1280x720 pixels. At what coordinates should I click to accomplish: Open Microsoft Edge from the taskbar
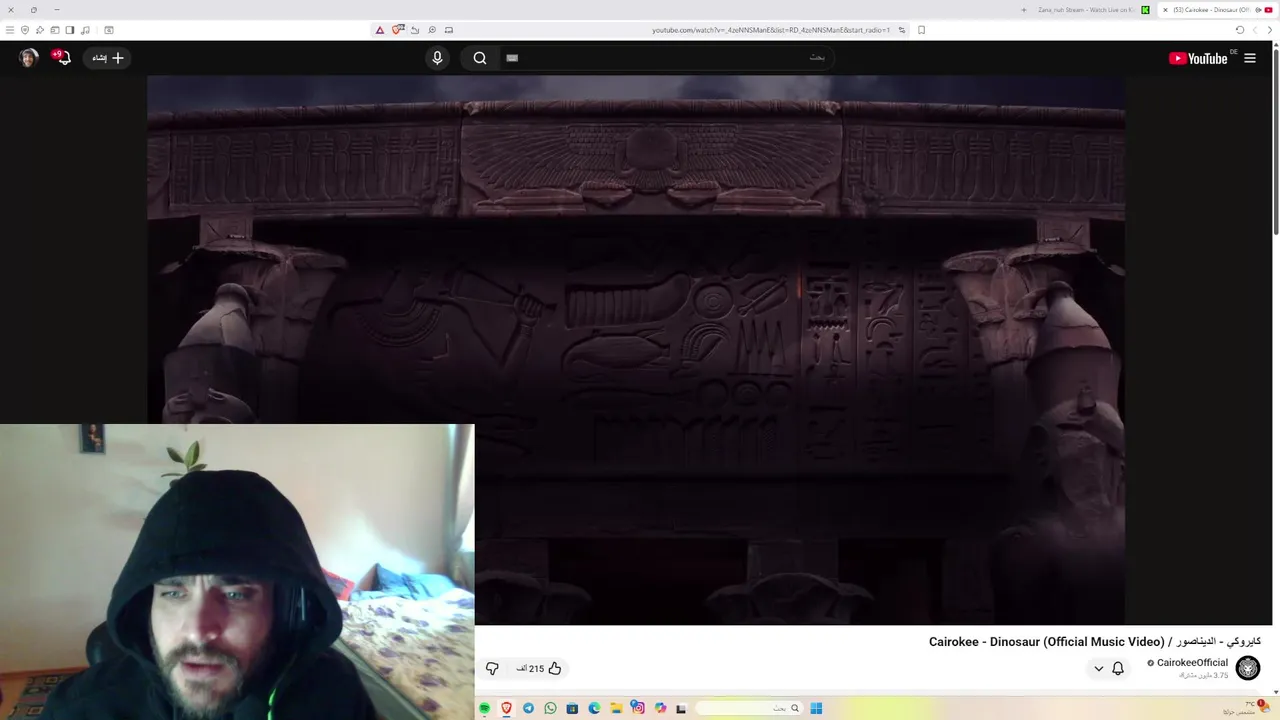click(x=594, y=708)
